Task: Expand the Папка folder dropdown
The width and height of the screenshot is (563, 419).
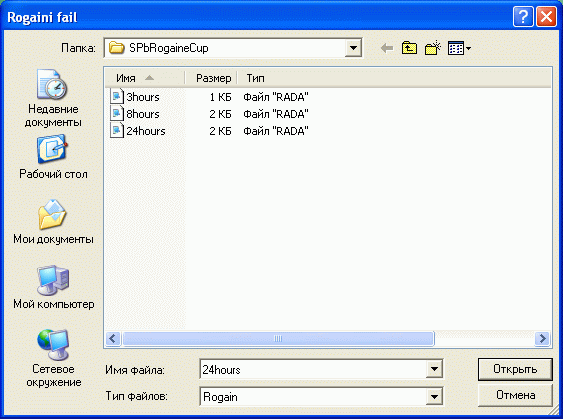Action: (353, 48)
